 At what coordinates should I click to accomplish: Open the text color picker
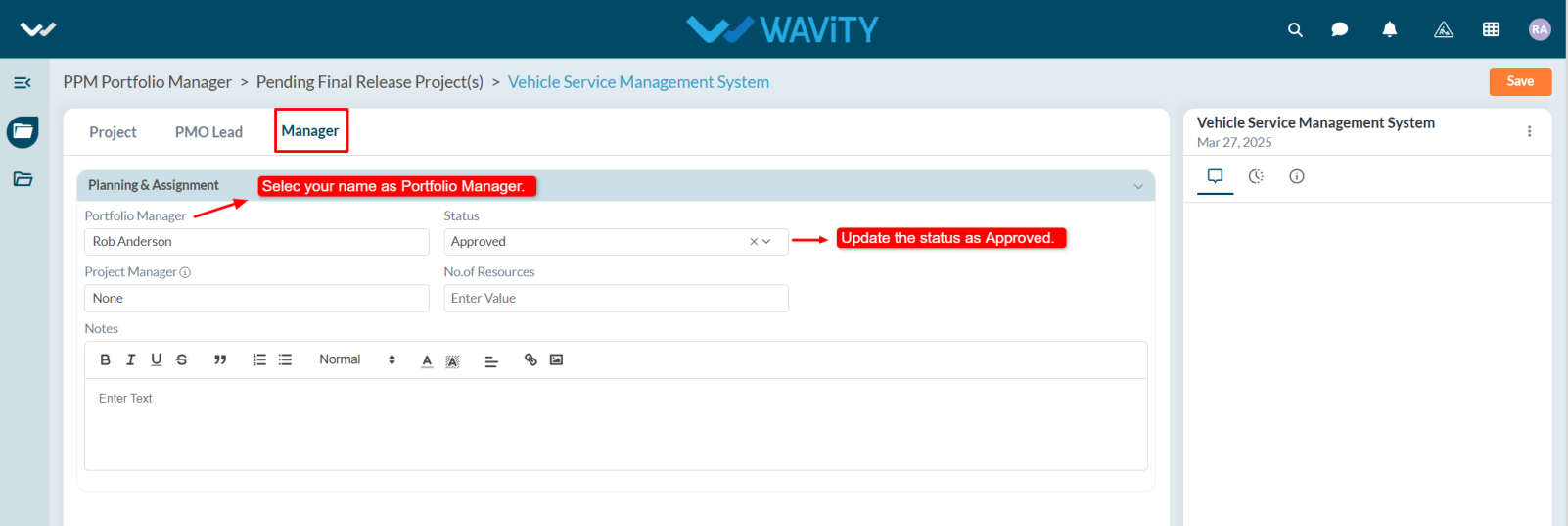pyautogui.click(x=427, y=360)
